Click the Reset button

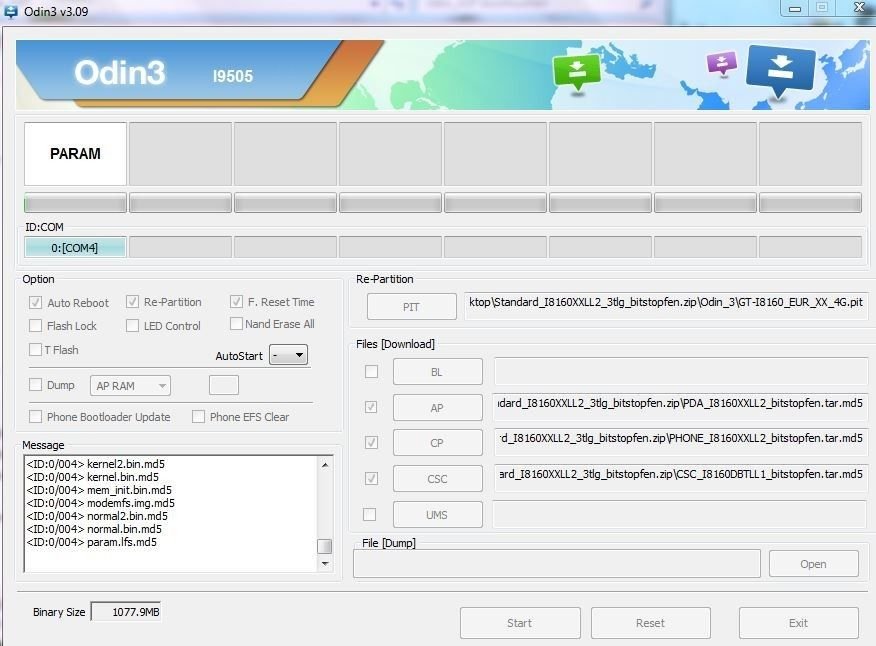[x=651, y=623]
